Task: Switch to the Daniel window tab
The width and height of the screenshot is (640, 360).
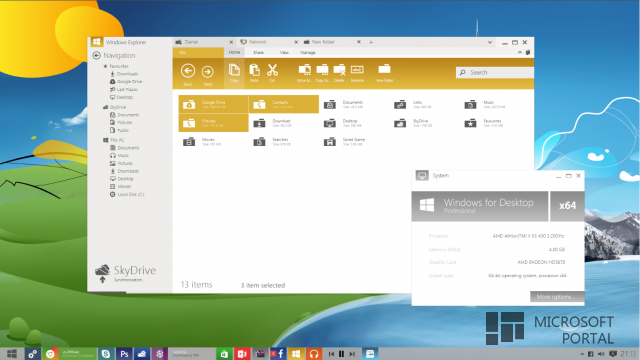Action: point(204,42)
